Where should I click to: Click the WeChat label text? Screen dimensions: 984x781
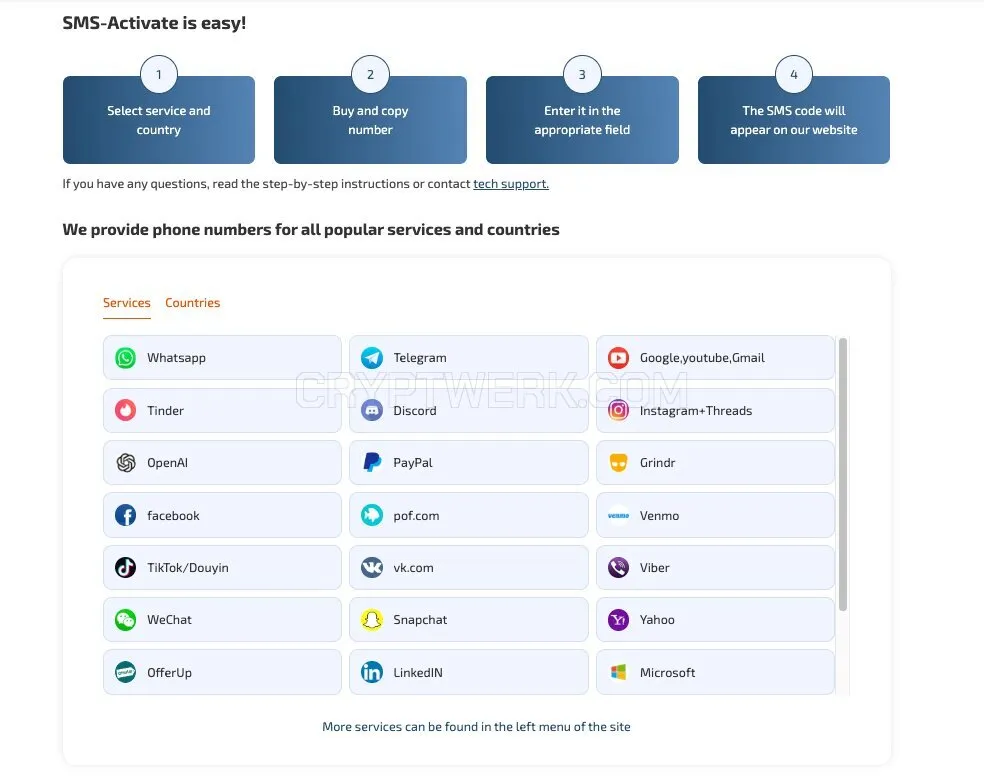click(x=169, y=620)
